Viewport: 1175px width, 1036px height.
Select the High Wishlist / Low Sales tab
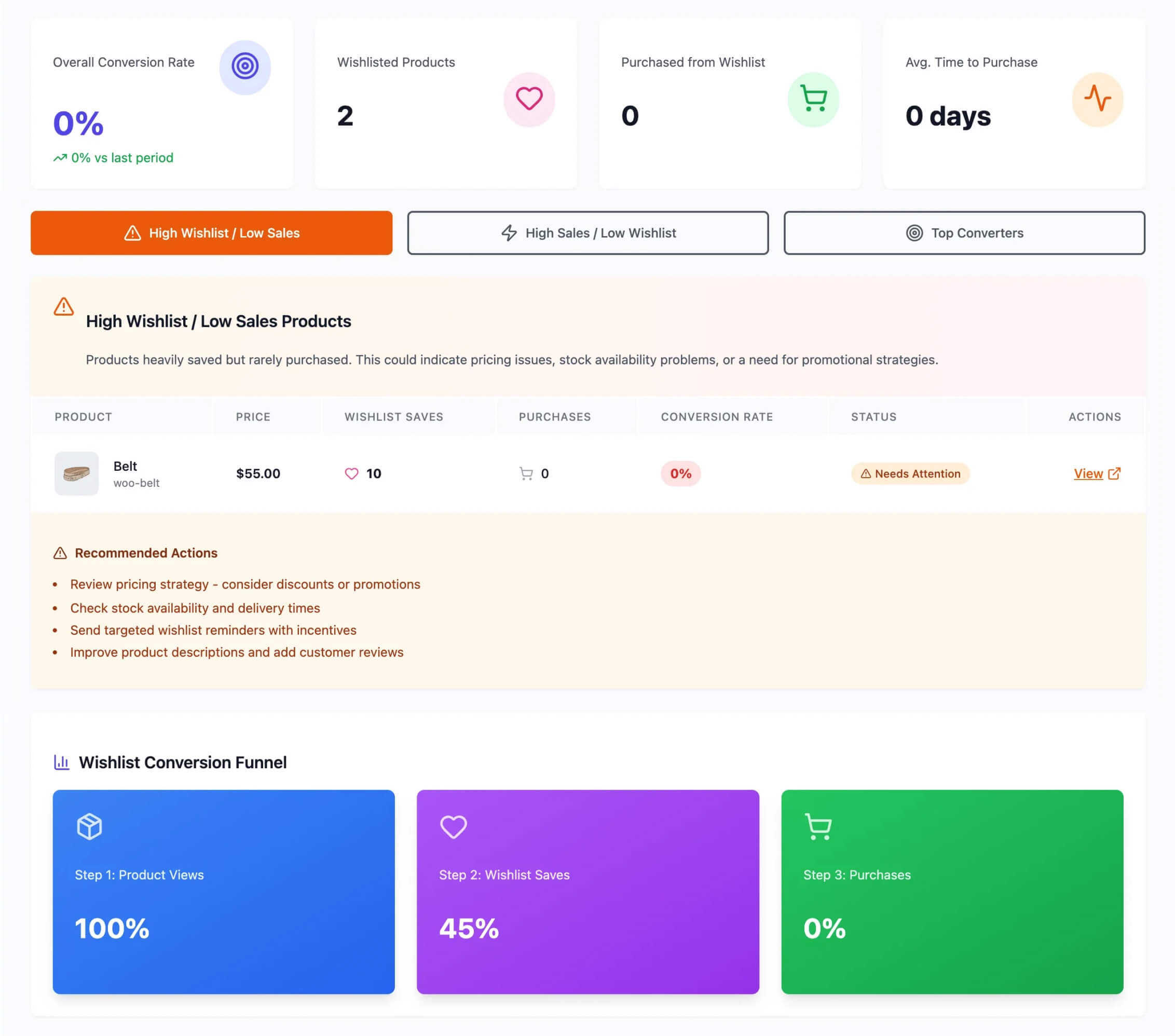coord(212,233)
